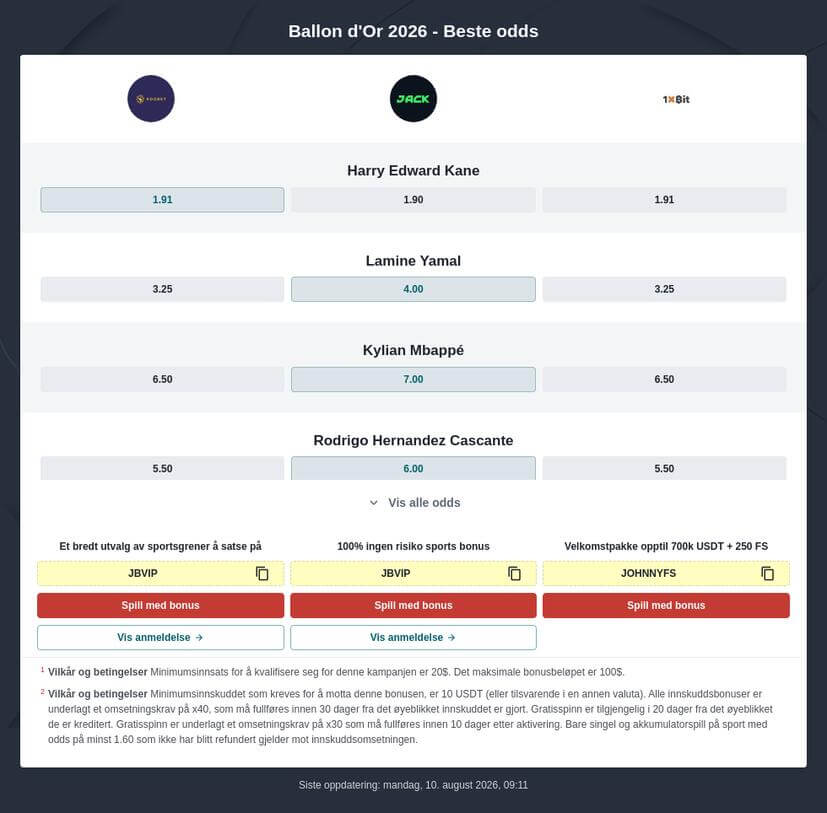The height and width of the screenshot is (813, 827).
Task: Pick Kylian Mbappé odds 7.00
Action: pyautogui.click(x=413, y=379)
